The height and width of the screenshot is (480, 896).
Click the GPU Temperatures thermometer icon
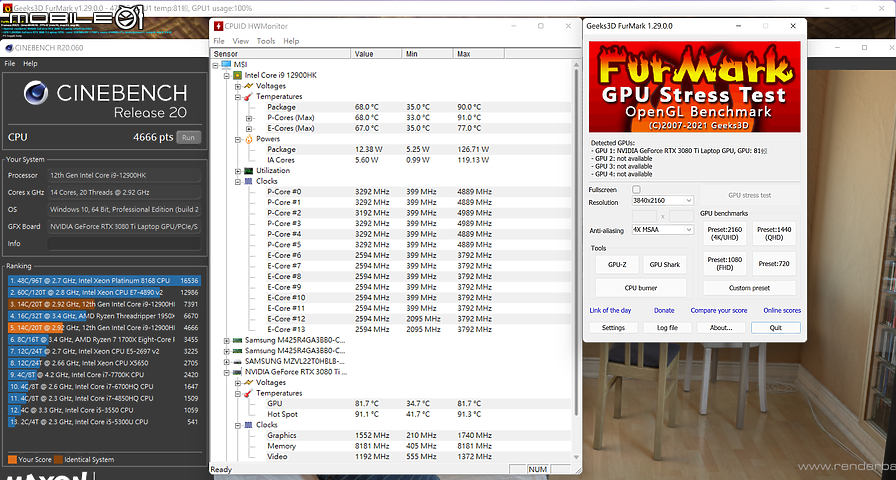pos(249,393)
